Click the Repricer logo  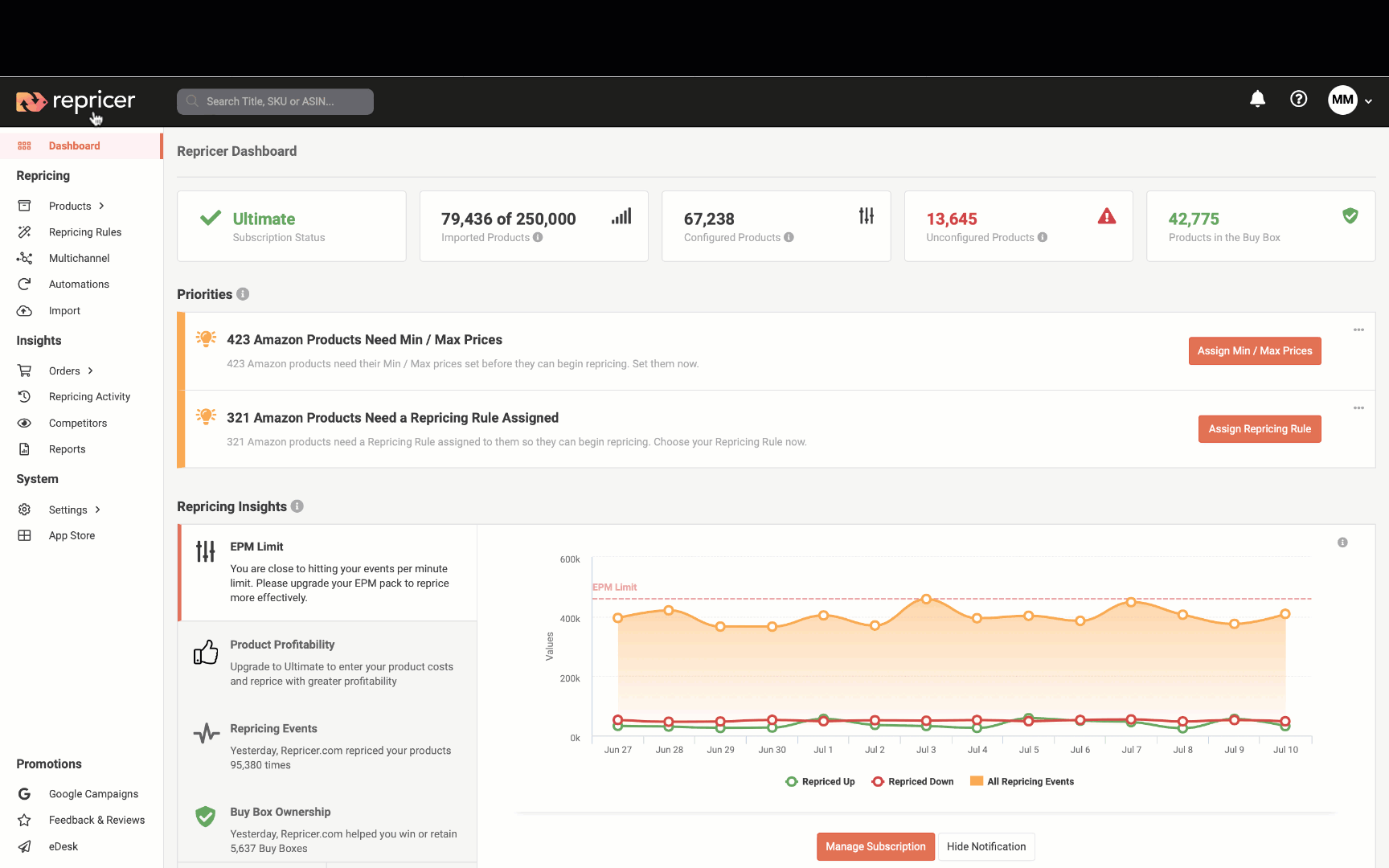click(76, 101)
